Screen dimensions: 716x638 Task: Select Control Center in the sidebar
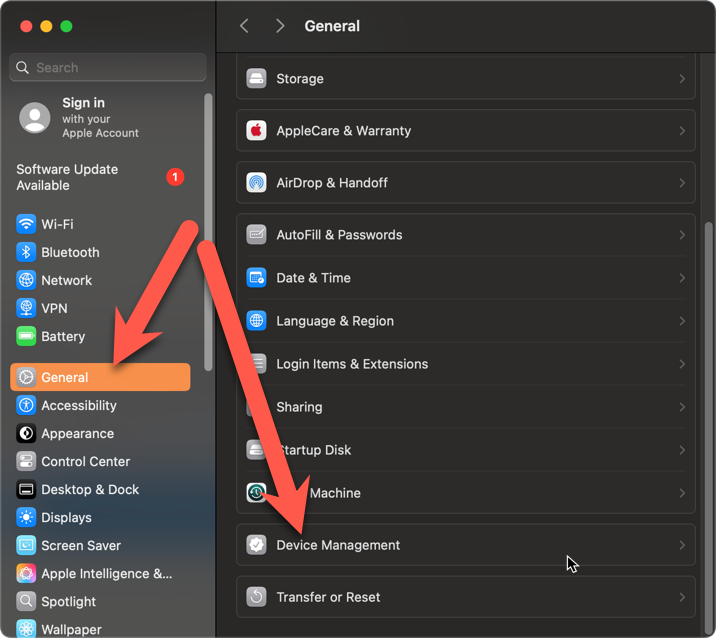(x=85, y=462)
